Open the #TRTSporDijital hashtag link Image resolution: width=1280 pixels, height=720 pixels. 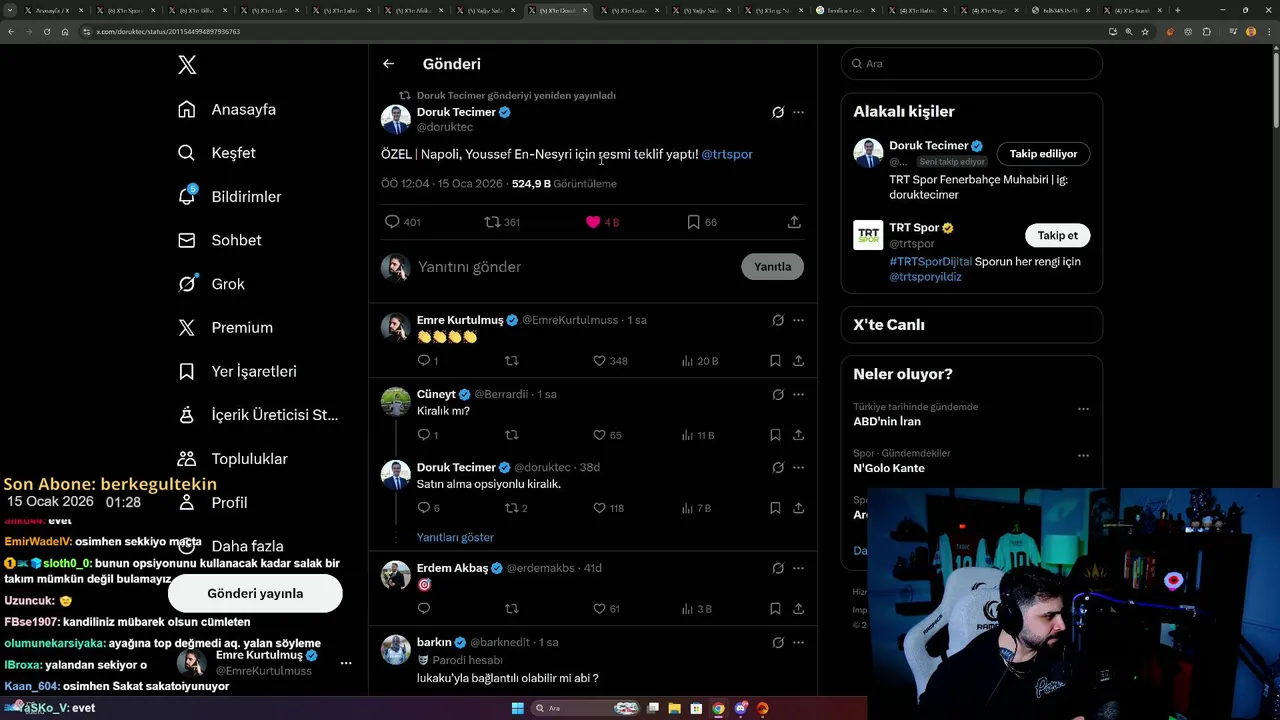930,262
